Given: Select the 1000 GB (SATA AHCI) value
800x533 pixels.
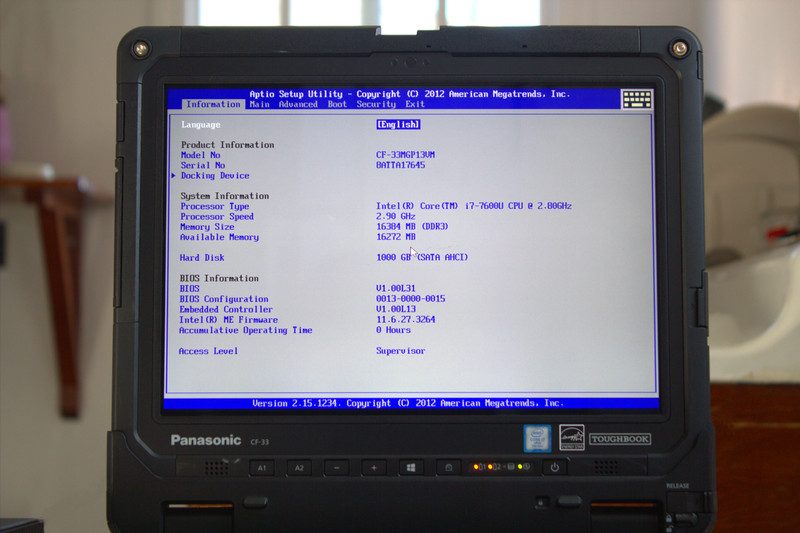Looking at the screenshot, I should click(x=422, y=257).
